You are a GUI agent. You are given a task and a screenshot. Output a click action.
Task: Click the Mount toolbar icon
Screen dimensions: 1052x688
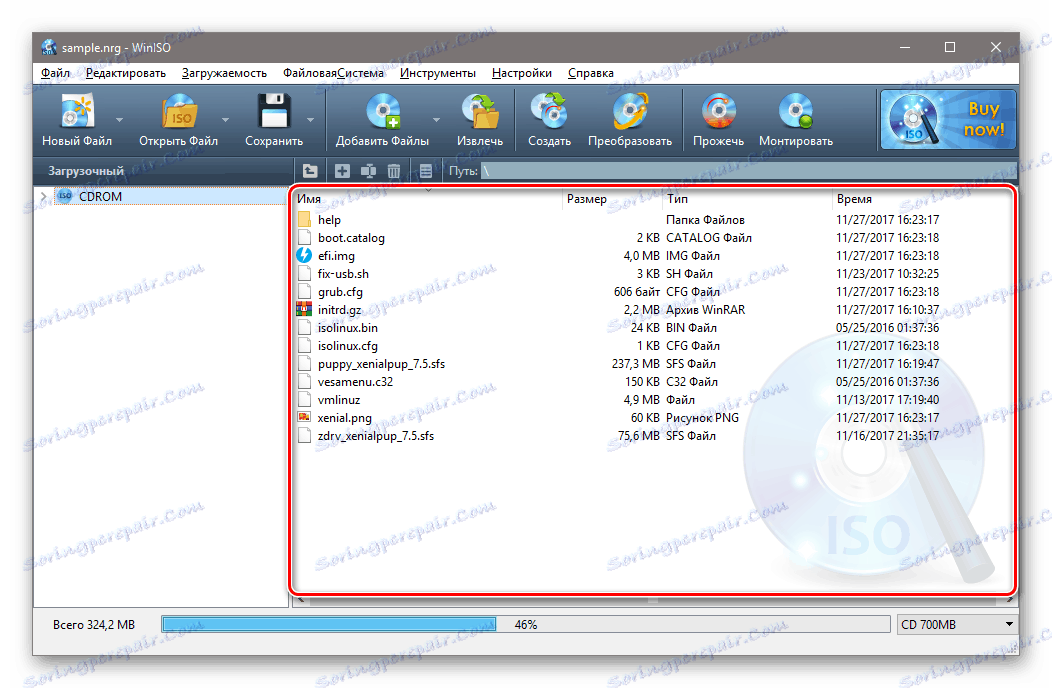click(x=796, y=111)
